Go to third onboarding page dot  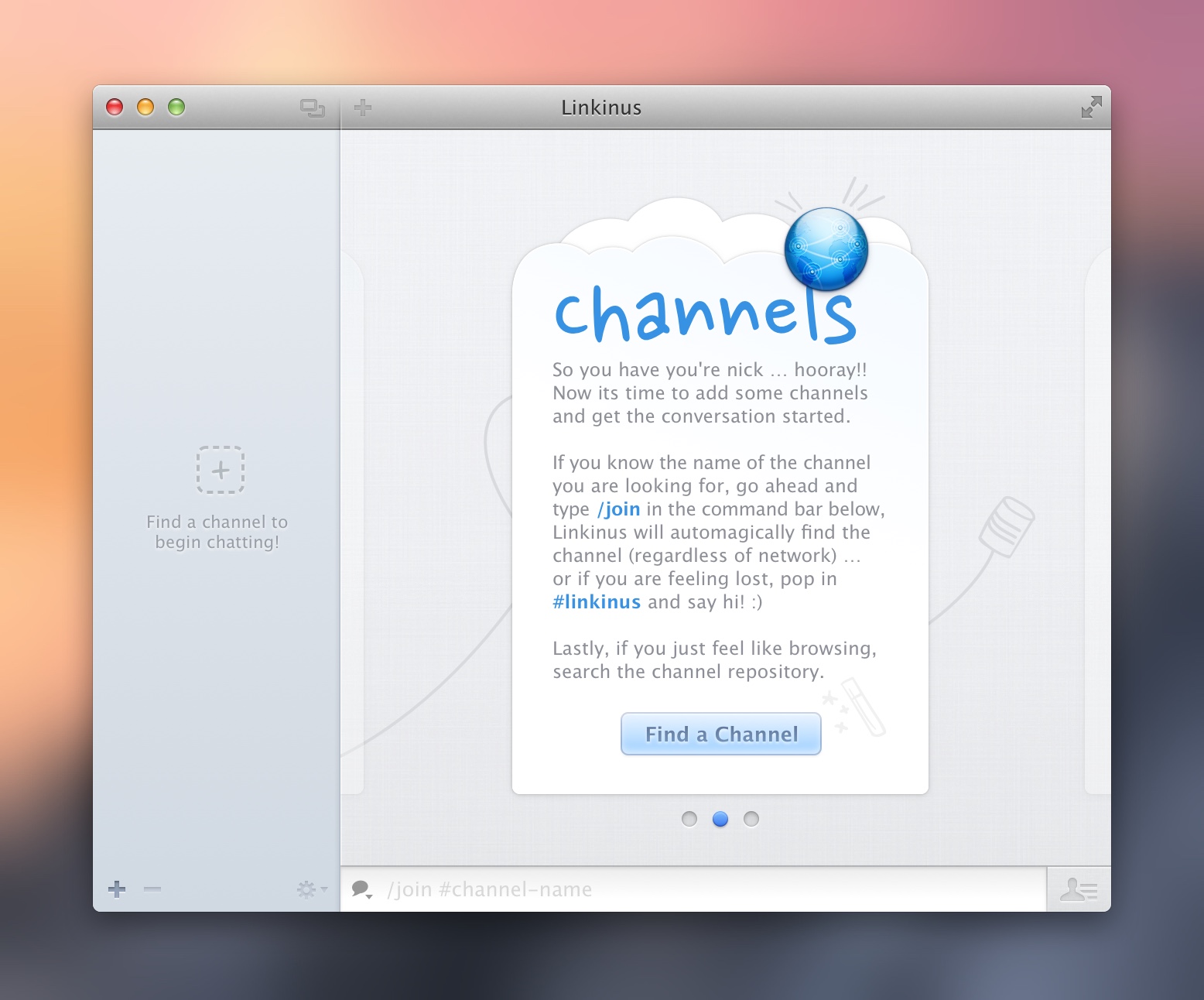(x=751, y=819)
